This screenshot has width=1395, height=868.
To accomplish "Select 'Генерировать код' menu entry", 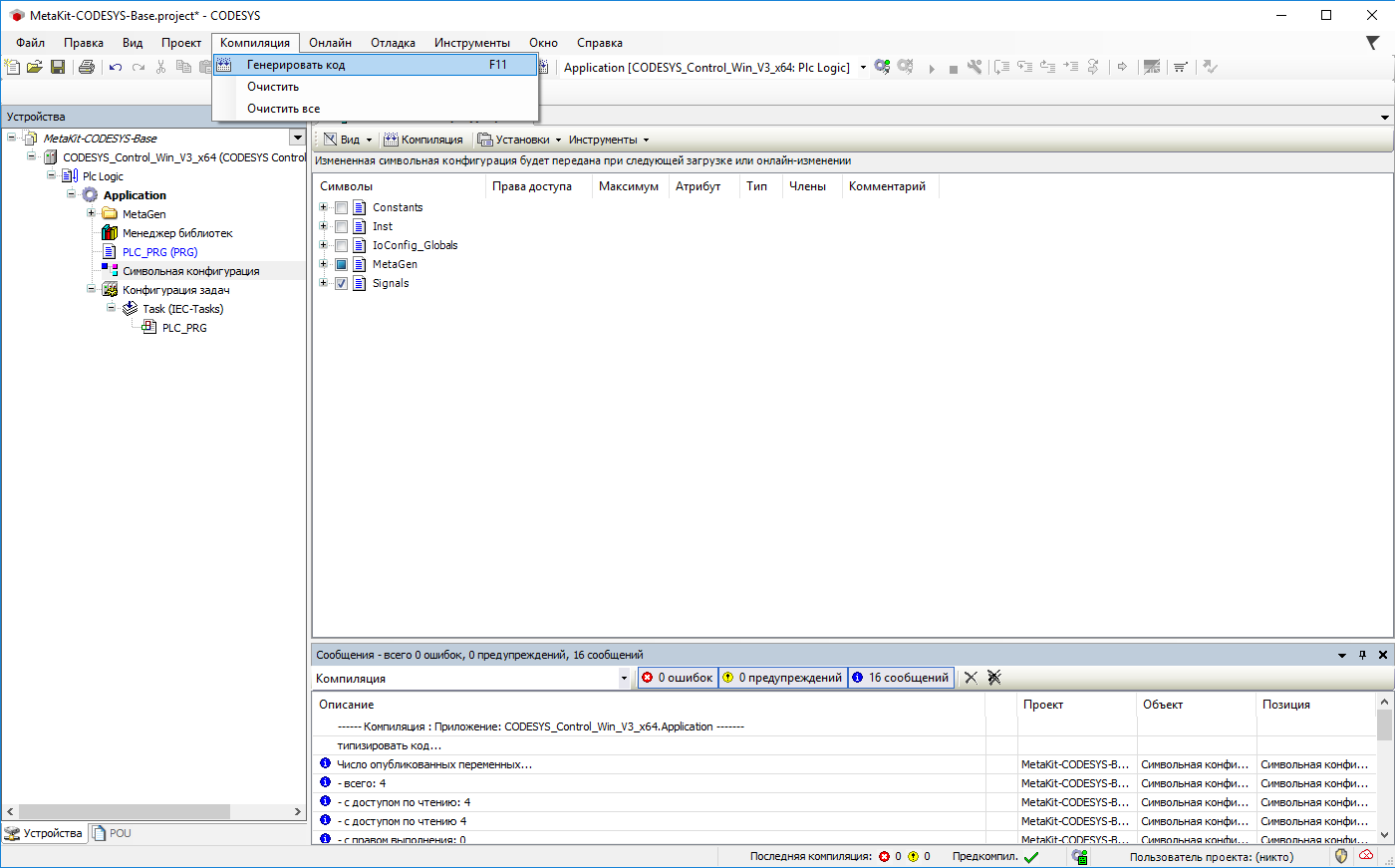I will click(376, 65).
